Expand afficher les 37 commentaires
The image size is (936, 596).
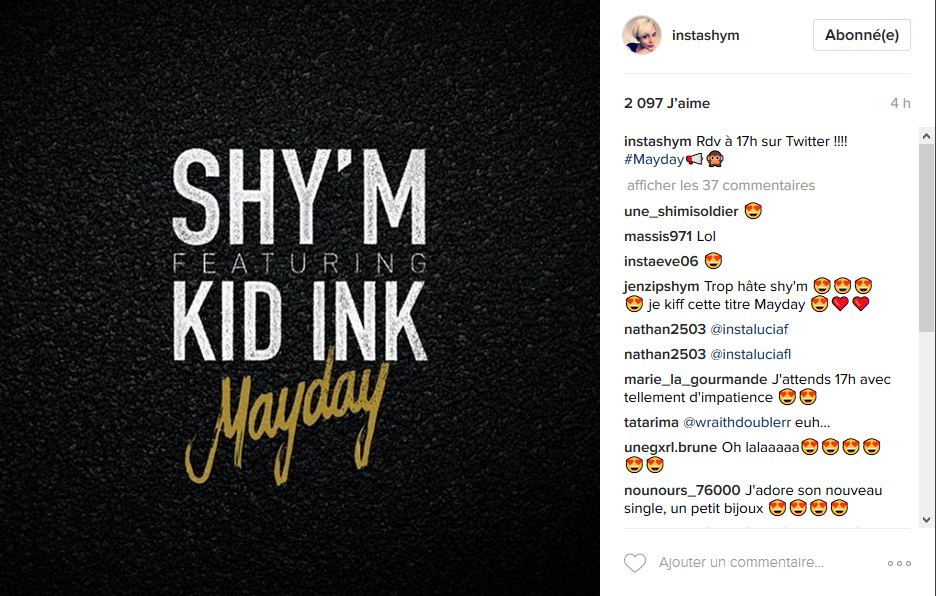tap(721, 185)
